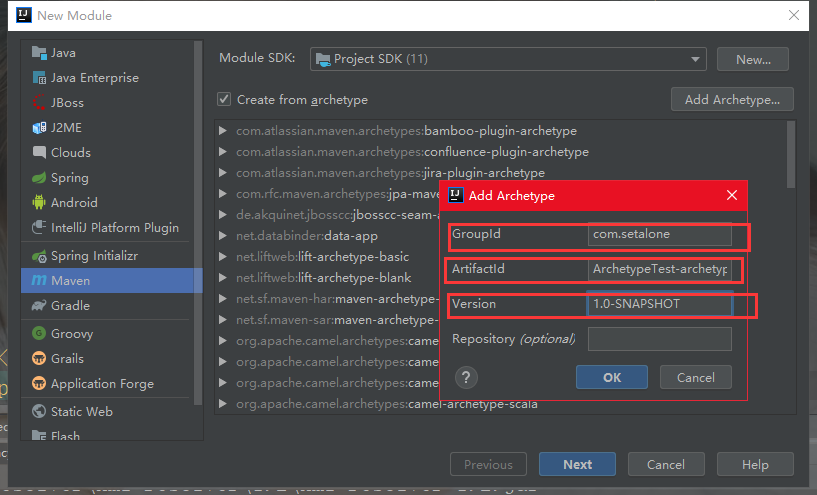Select the Clouds label
Screen dimensions: 817x495
[x=71, y=153]
